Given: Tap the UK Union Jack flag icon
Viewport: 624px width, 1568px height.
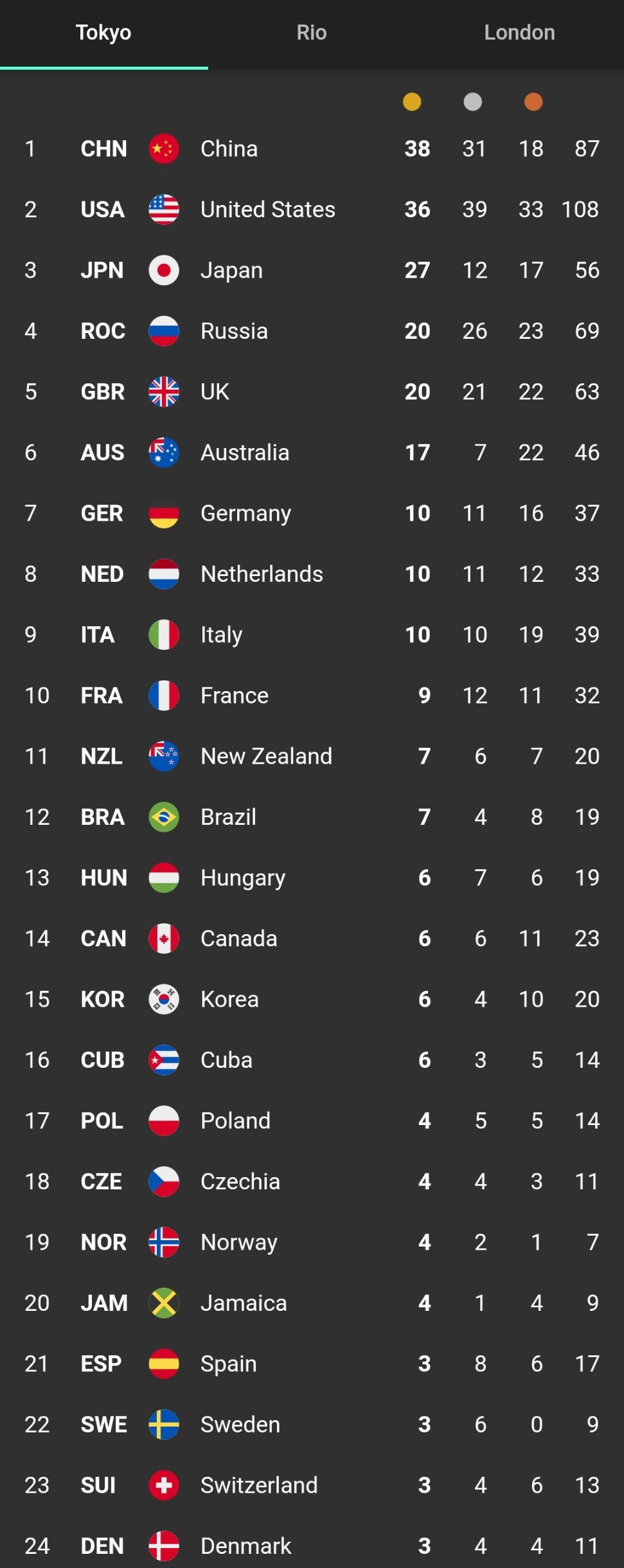Looking at the screenshot, I should 164,392.
